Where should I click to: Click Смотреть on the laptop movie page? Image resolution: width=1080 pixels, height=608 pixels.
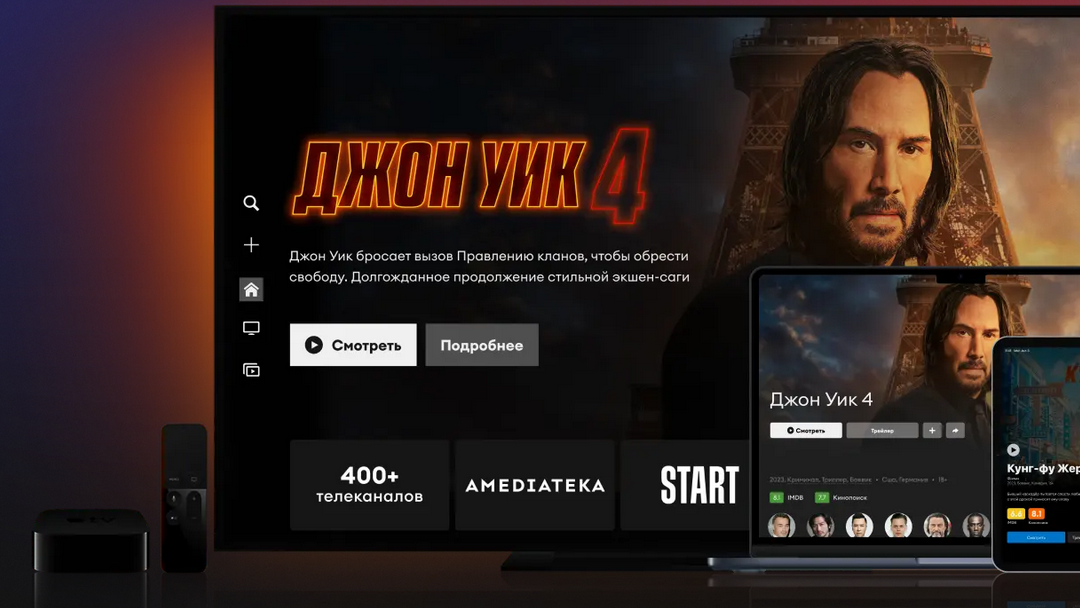coord(806,430)
